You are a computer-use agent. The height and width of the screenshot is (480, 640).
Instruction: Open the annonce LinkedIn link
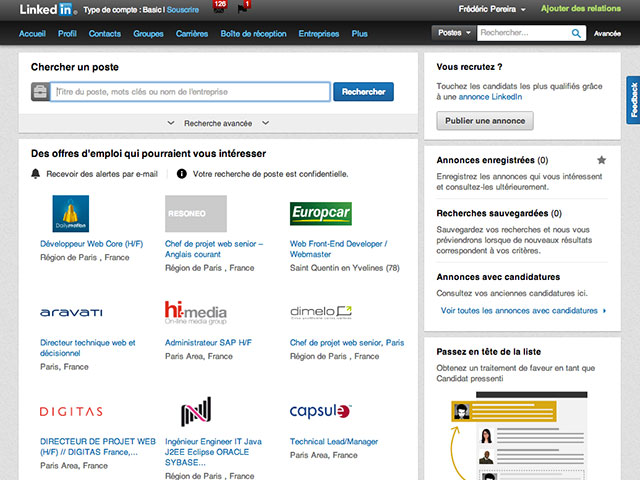[x=490, y=97]
